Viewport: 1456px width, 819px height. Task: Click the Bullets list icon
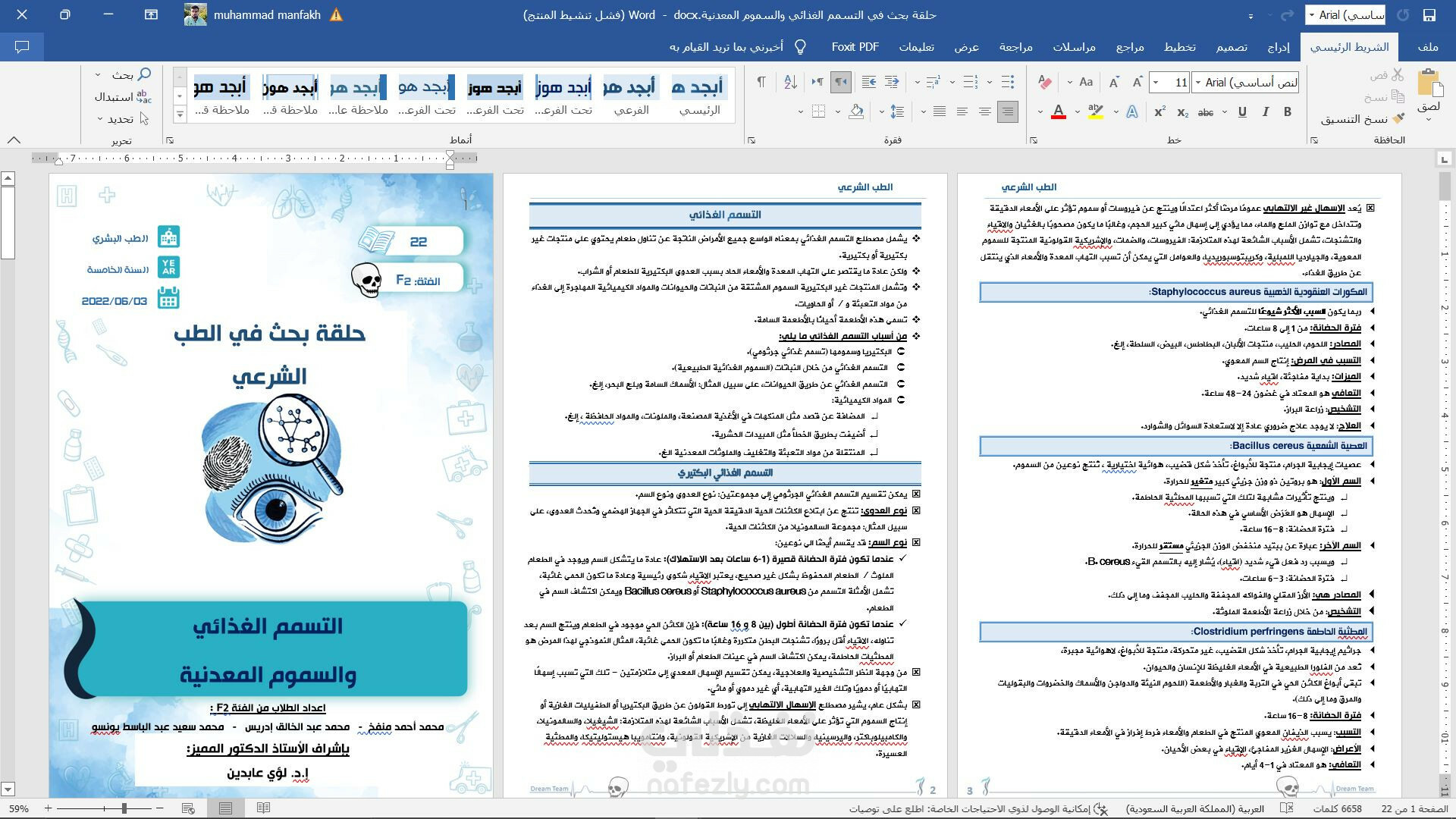click(1008, 82)
